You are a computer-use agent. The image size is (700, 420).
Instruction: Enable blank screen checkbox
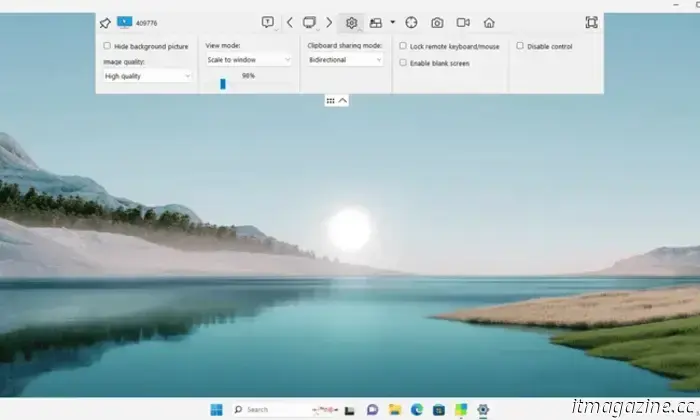pos(403,62)
